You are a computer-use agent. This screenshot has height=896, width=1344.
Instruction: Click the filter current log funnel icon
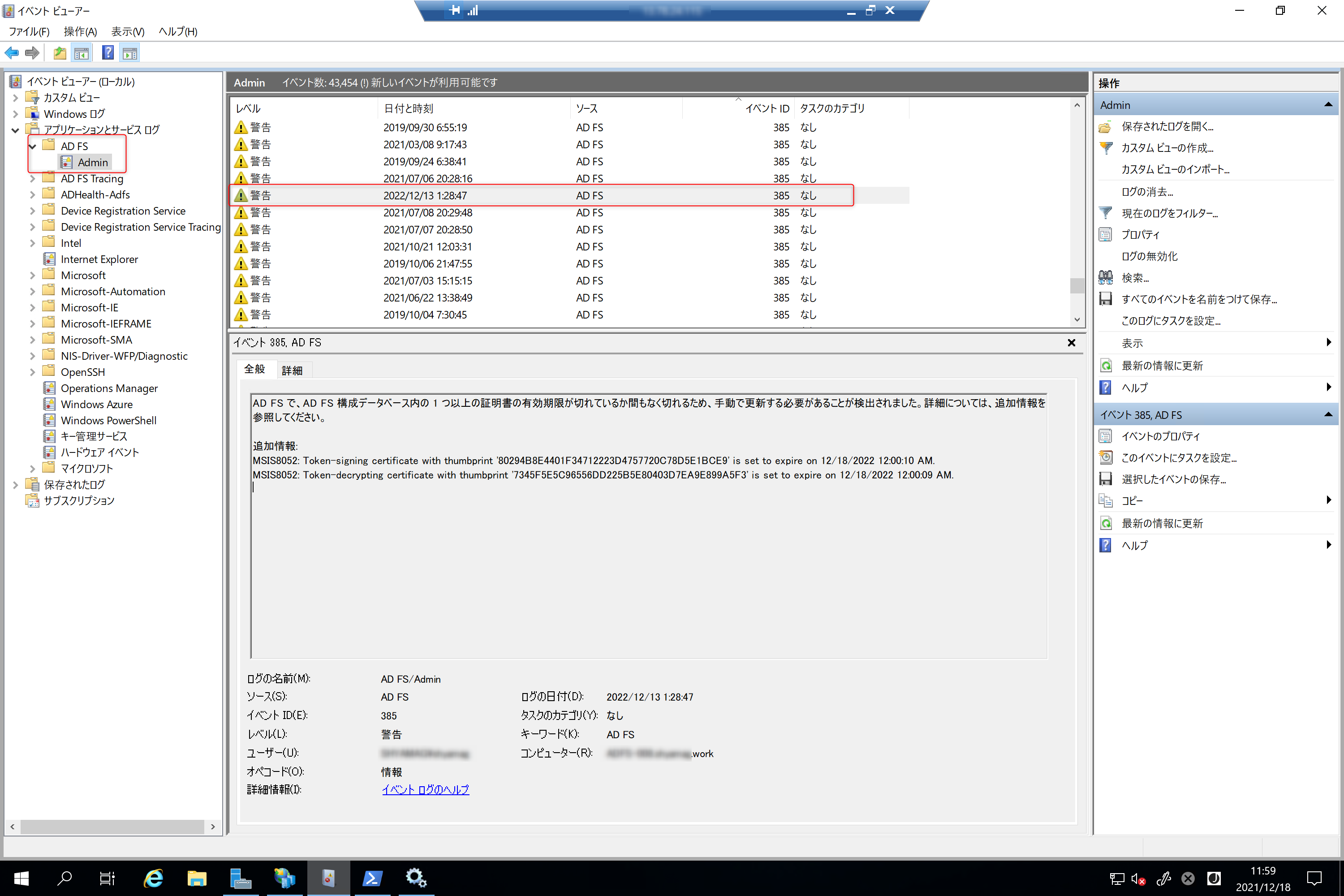[x=1105, y=213]
